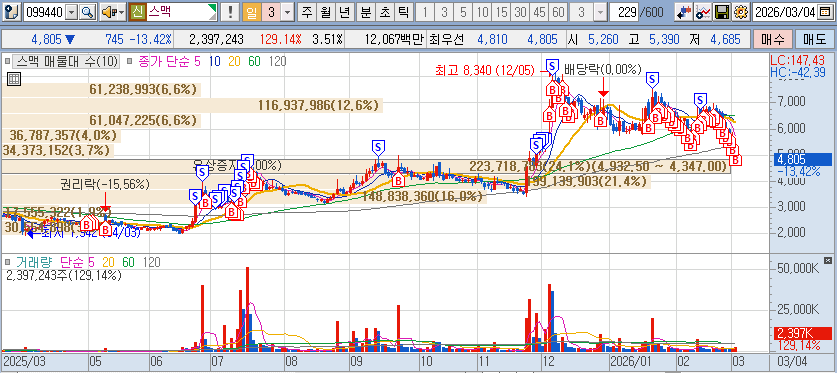
Task: Save chart with the floppy disk icon
Action: click(722, 12)
